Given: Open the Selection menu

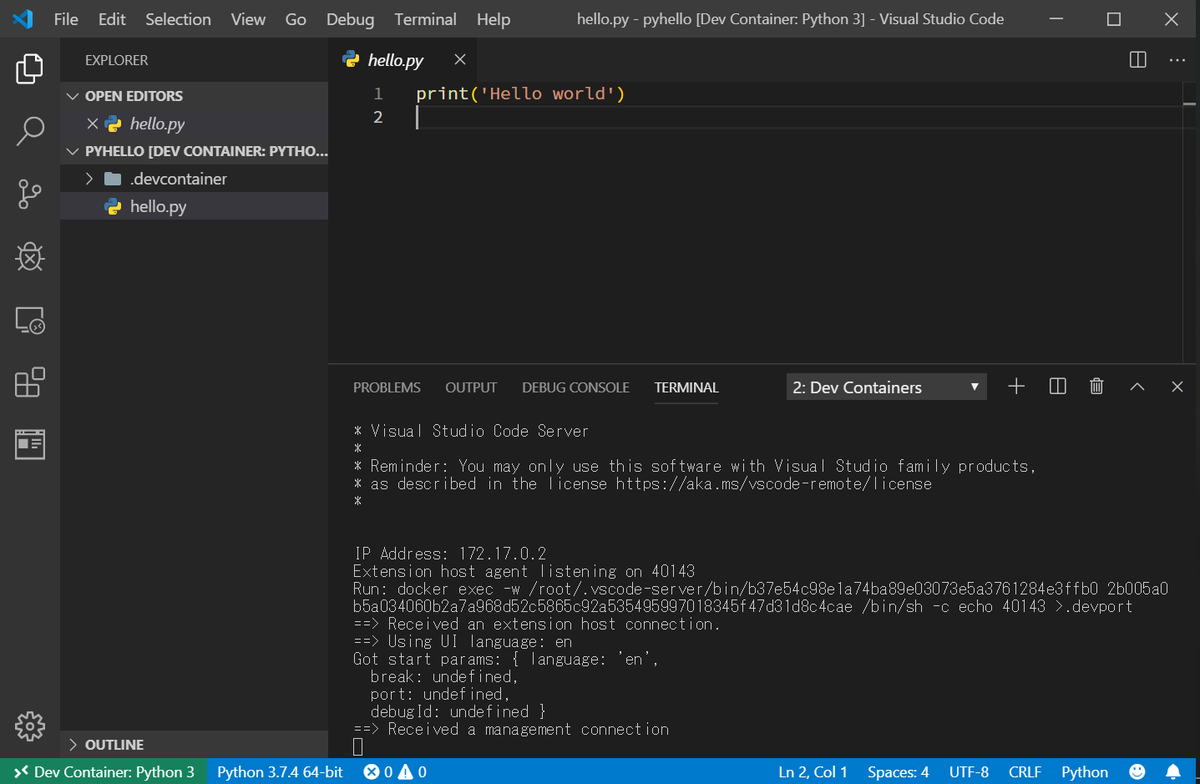Looking at the screenshot, I should click(178, 19).
